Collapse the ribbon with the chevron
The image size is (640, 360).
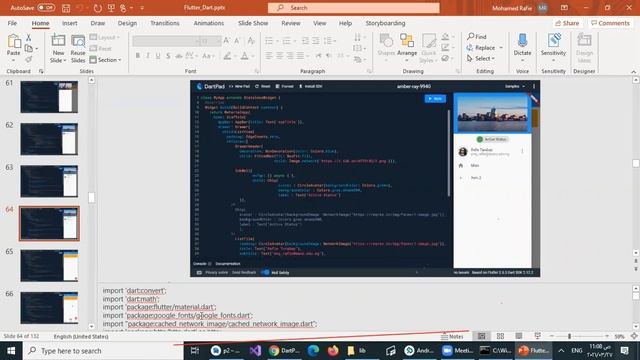coord(633,72)
